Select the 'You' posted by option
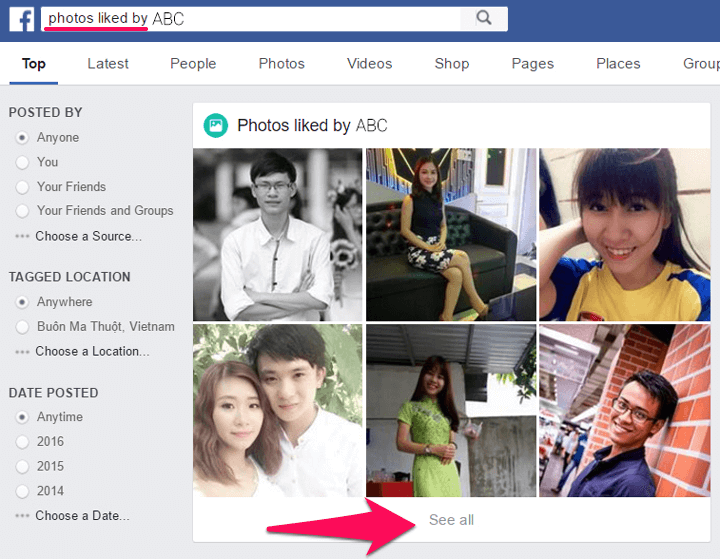This screenshot has width=720, height=559. coord(23,162)
